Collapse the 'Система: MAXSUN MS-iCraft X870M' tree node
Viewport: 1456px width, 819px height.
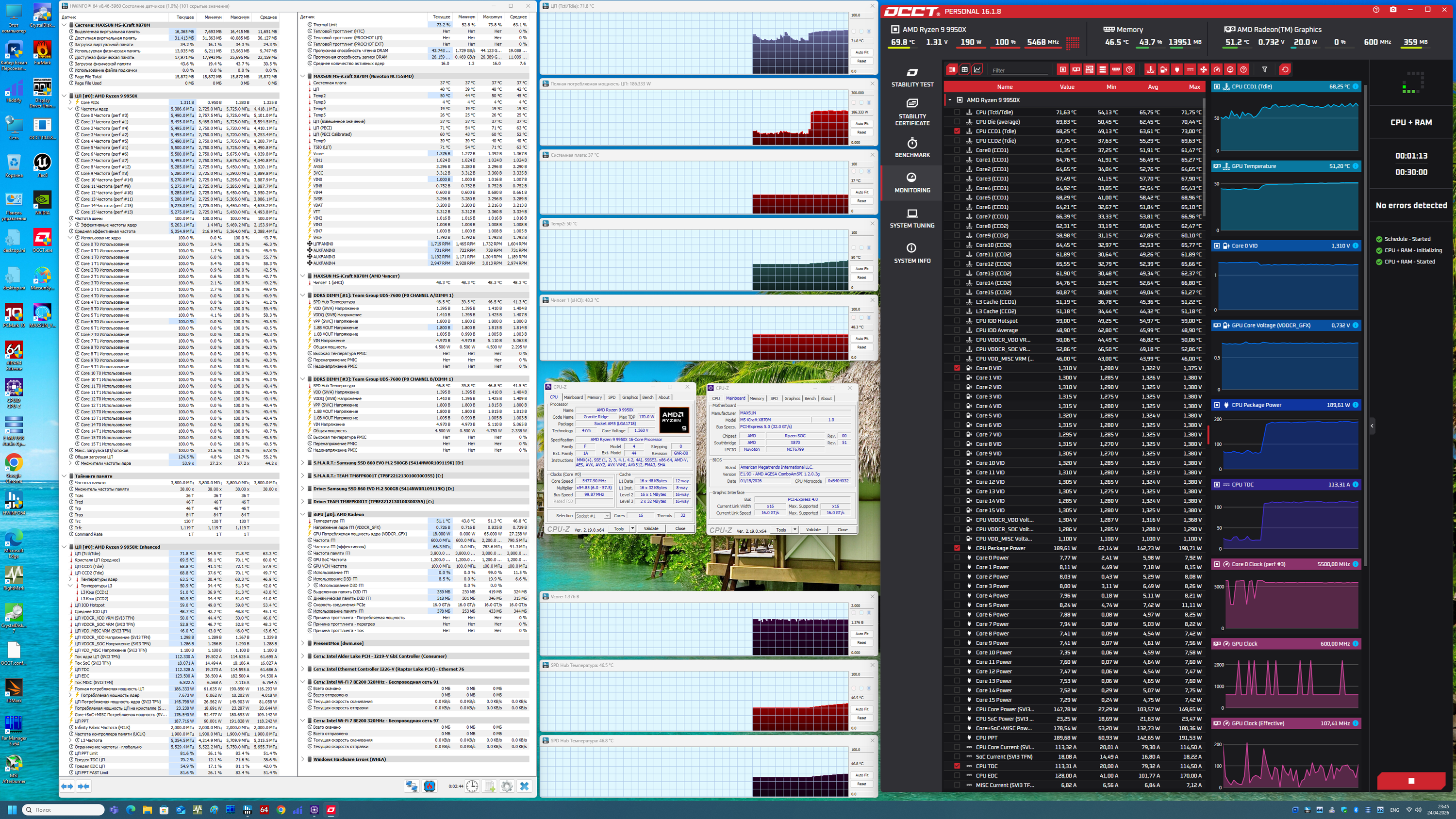tap(65, 25)
